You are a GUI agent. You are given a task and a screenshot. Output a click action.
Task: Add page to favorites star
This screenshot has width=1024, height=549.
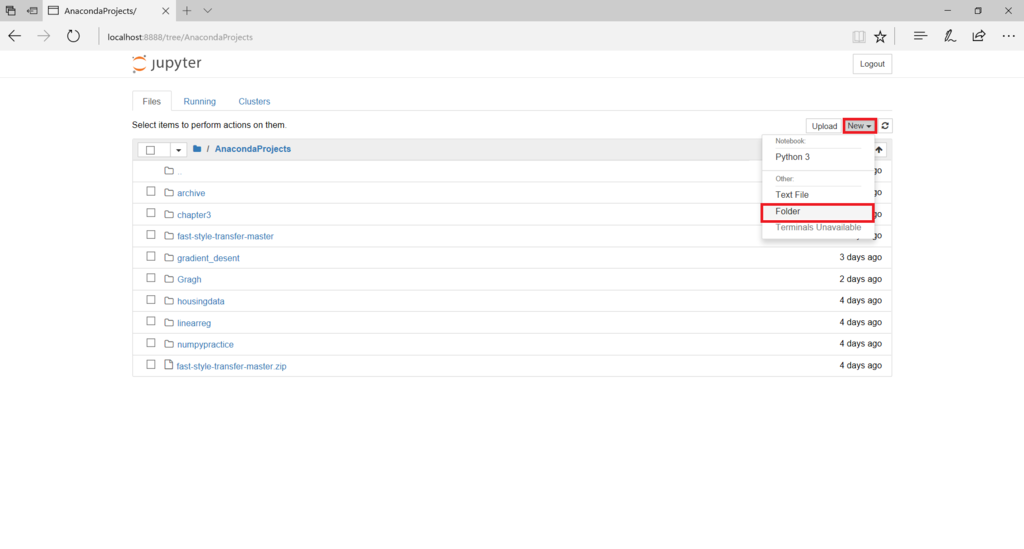pyautogui.click(x=880, y=37)
